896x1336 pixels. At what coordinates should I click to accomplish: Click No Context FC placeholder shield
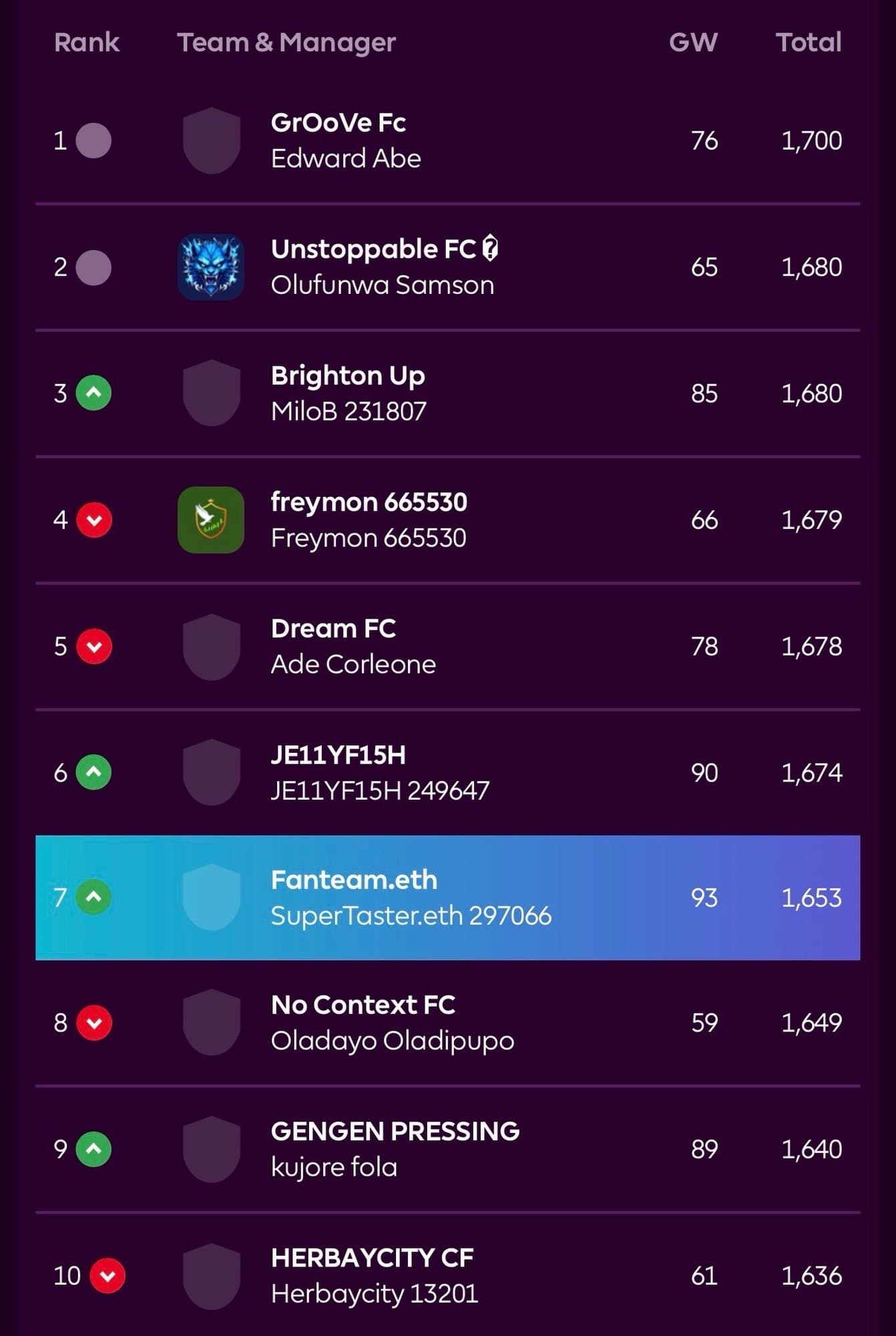point(211,1023)
